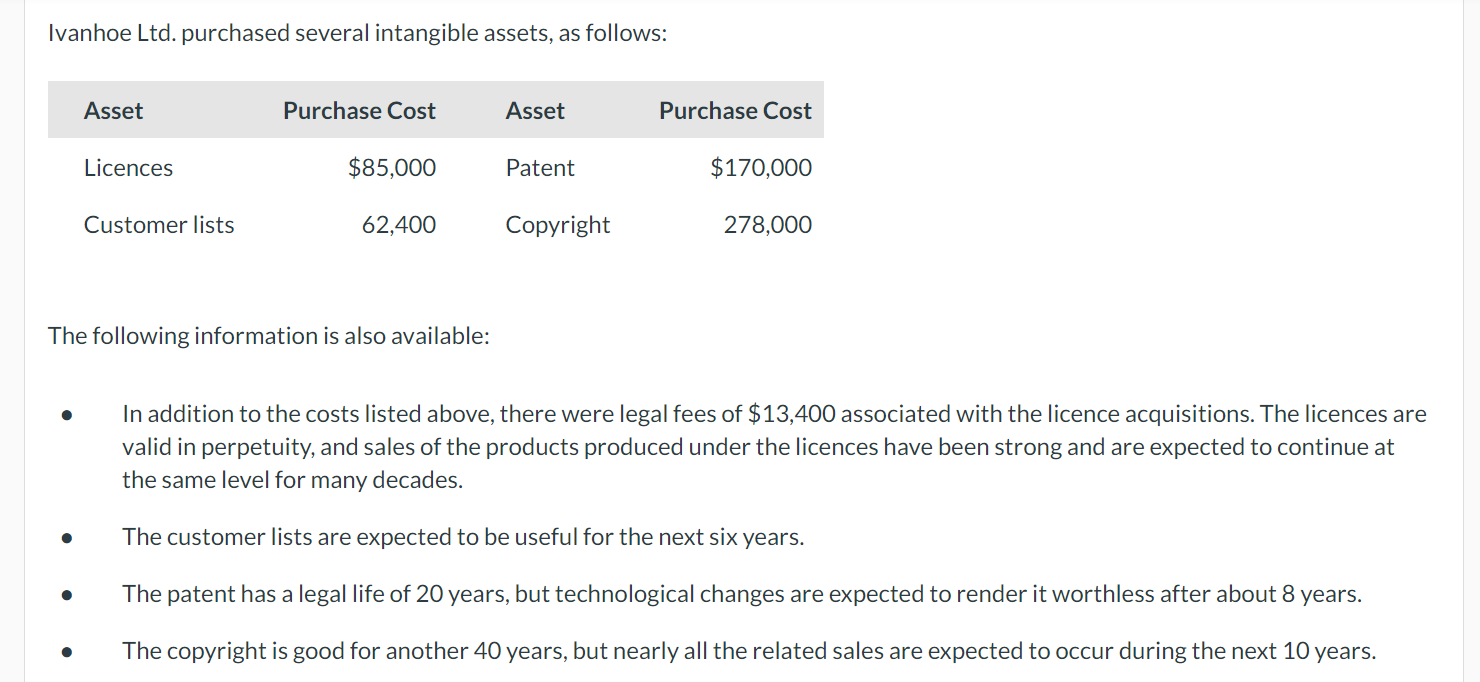Select the 62,400 cost value
The height and width of the screenshot is (682, 1480).
pyautogui.click(x=399, y=225)
